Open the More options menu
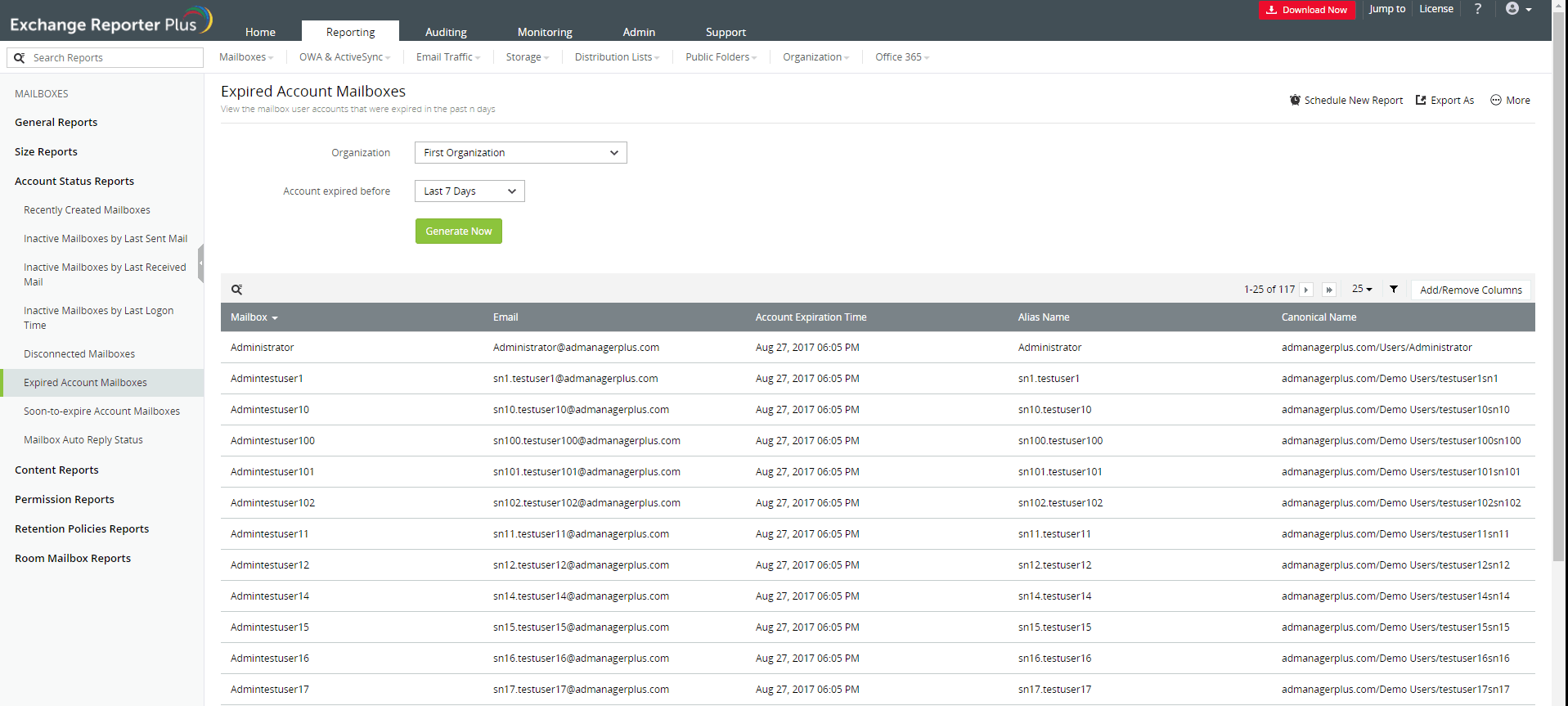This screenshot has height=706, width=1568. point(1510,101)
